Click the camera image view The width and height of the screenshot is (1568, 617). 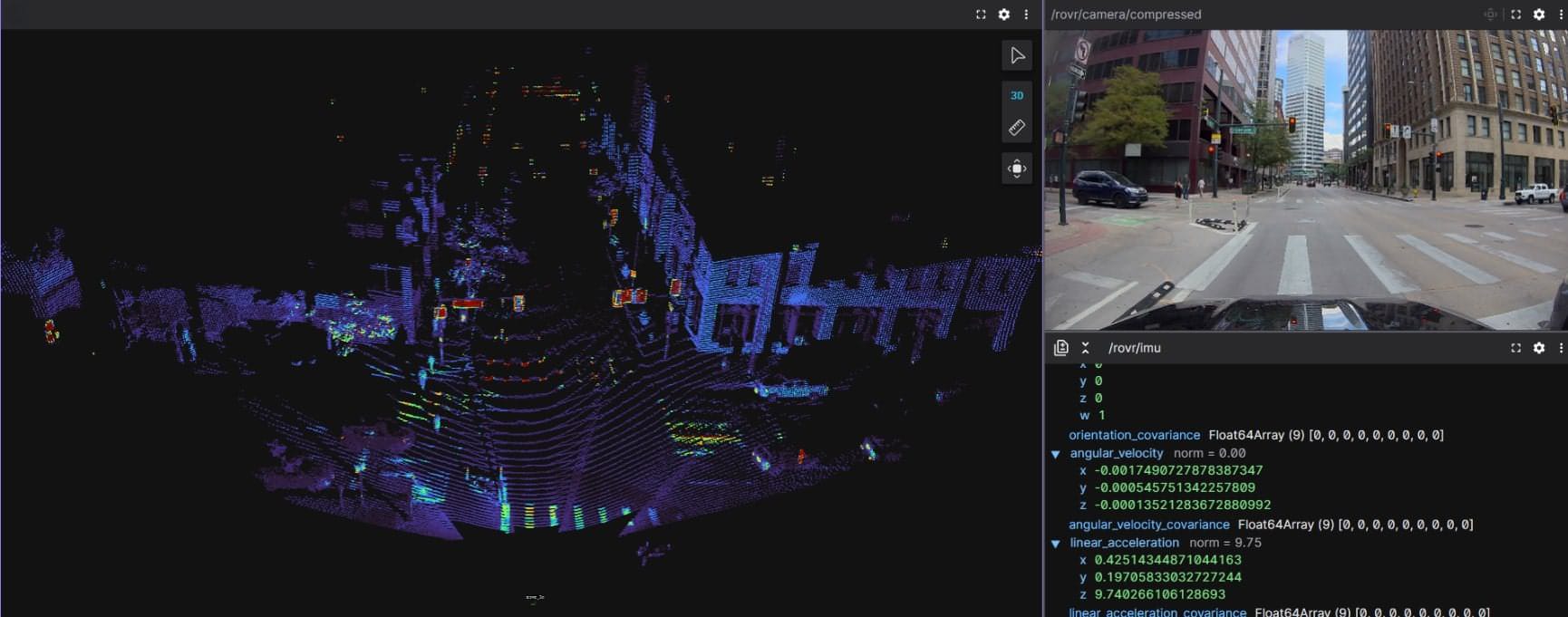click(1305, 179)
